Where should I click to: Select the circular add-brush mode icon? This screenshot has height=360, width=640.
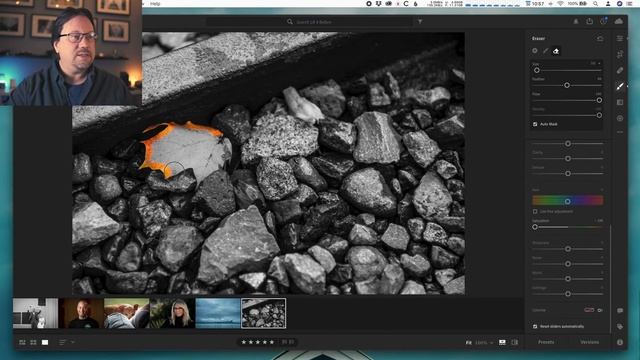[535, 51]
